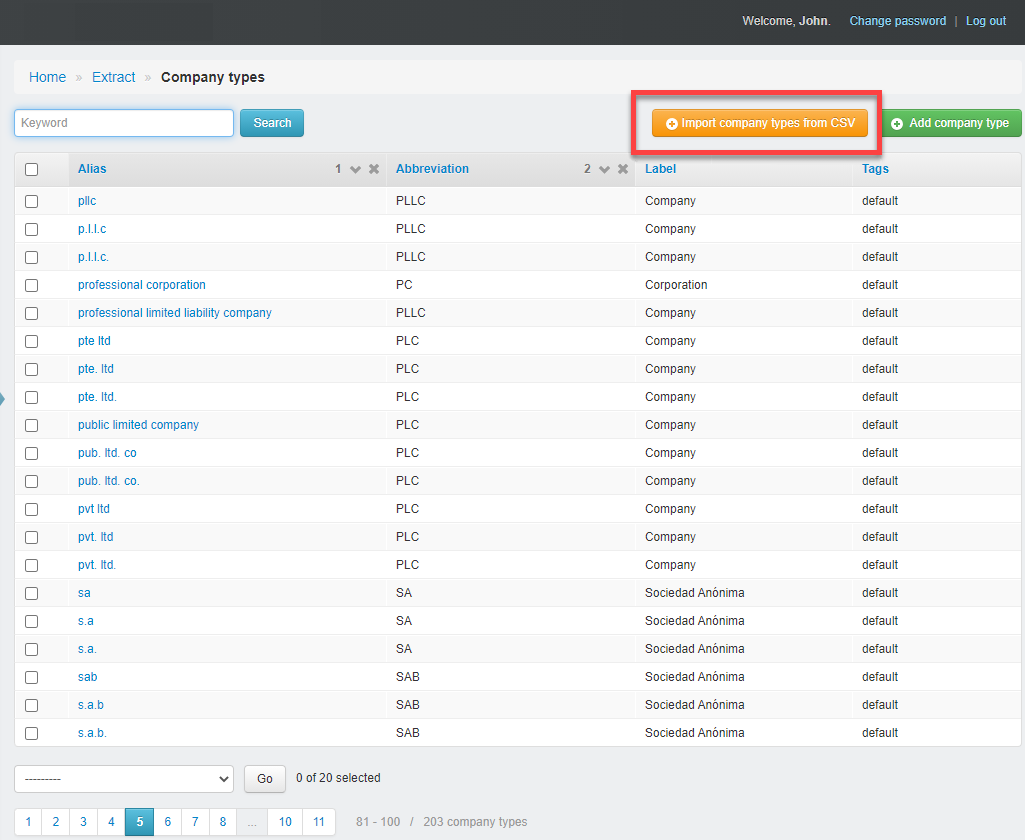1025x840 pixels.
Task: Expand the collapsed side panel arrow
Action: (3, 398)
